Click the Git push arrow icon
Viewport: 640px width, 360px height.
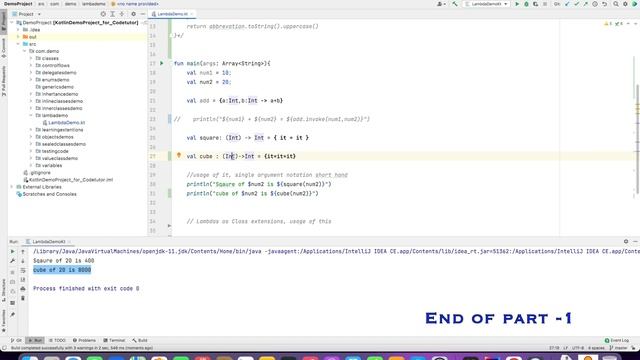(586, 4)
